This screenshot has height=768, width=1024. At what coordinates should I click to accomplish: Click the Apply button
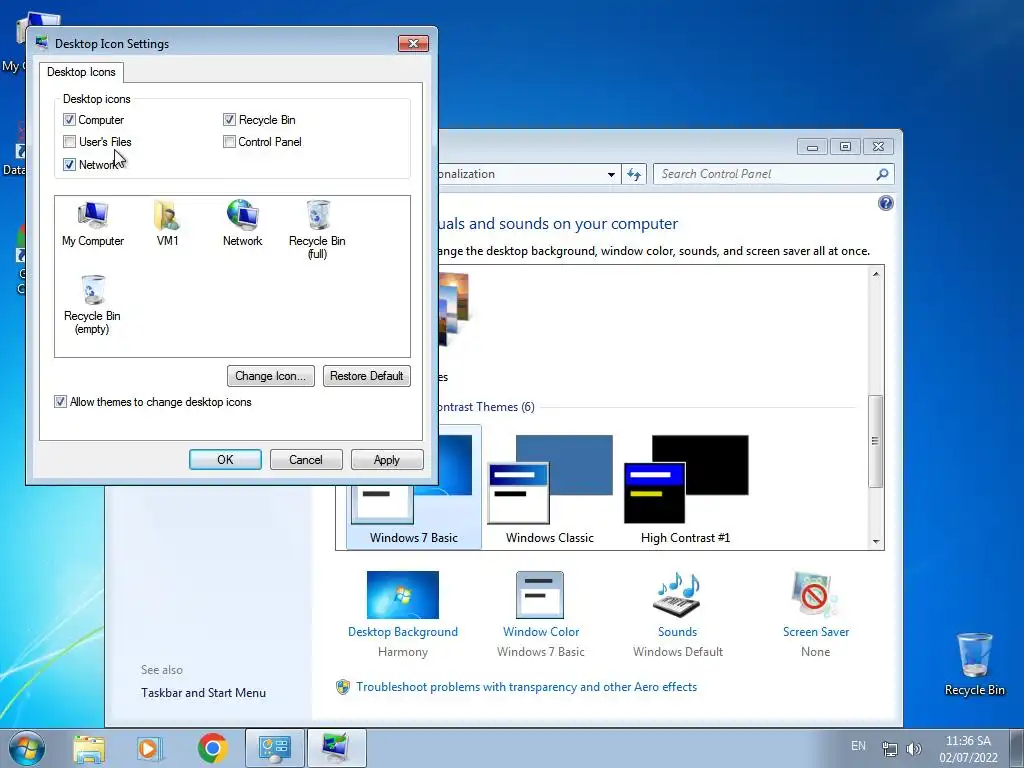click(387, 460)
